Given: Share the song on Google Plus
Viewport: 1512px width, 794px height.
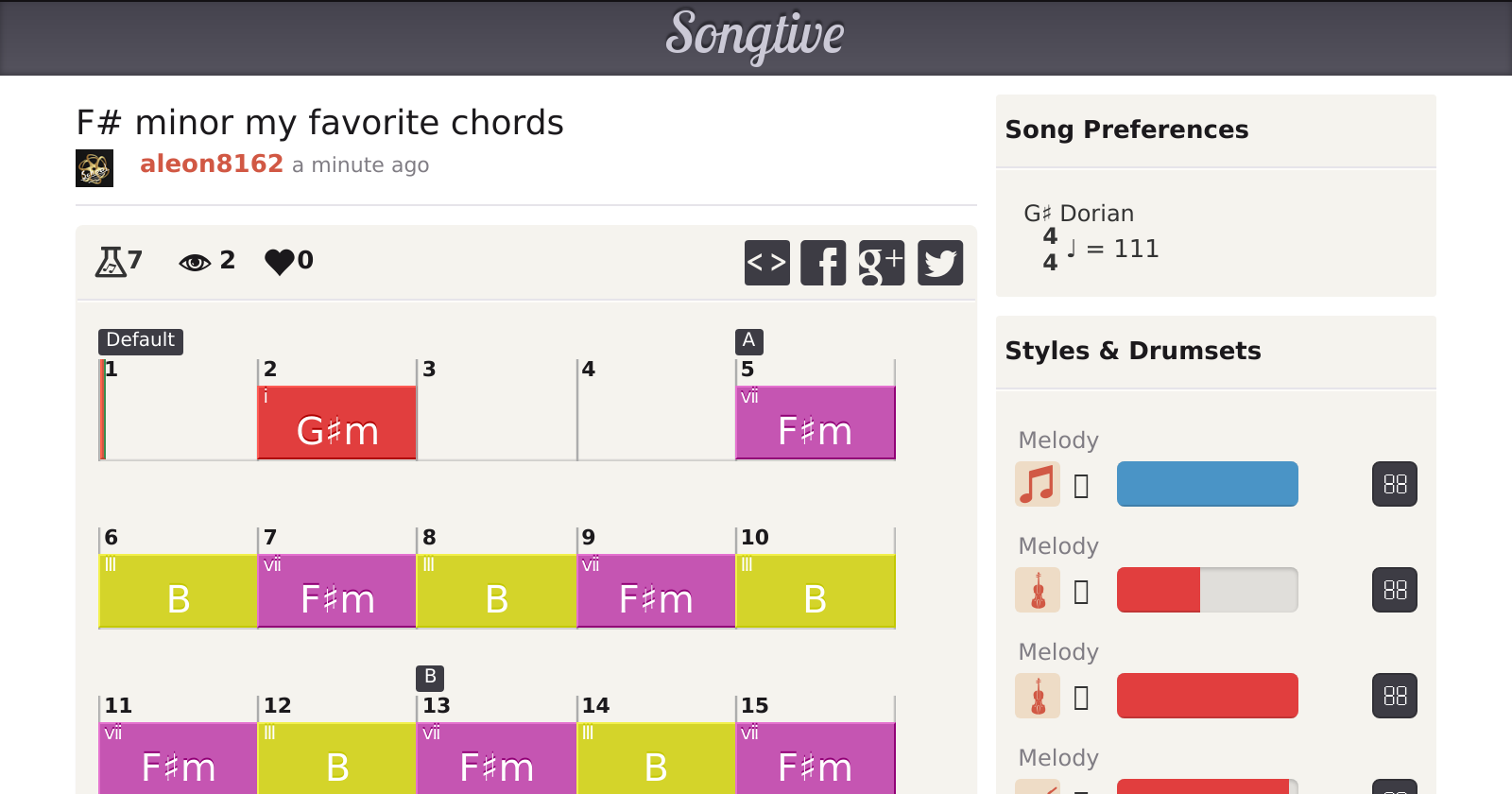Looking at the screenshot, I should [x=882, y=262].
